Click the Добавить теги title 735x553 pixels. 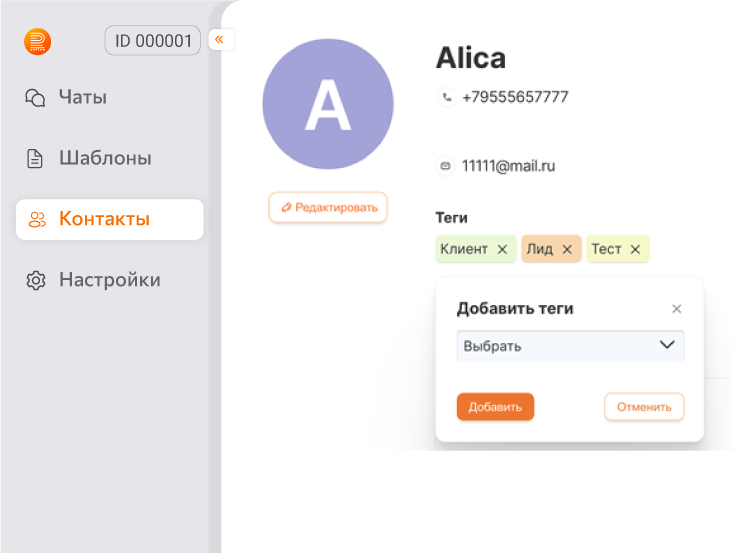tap(515, 308)
